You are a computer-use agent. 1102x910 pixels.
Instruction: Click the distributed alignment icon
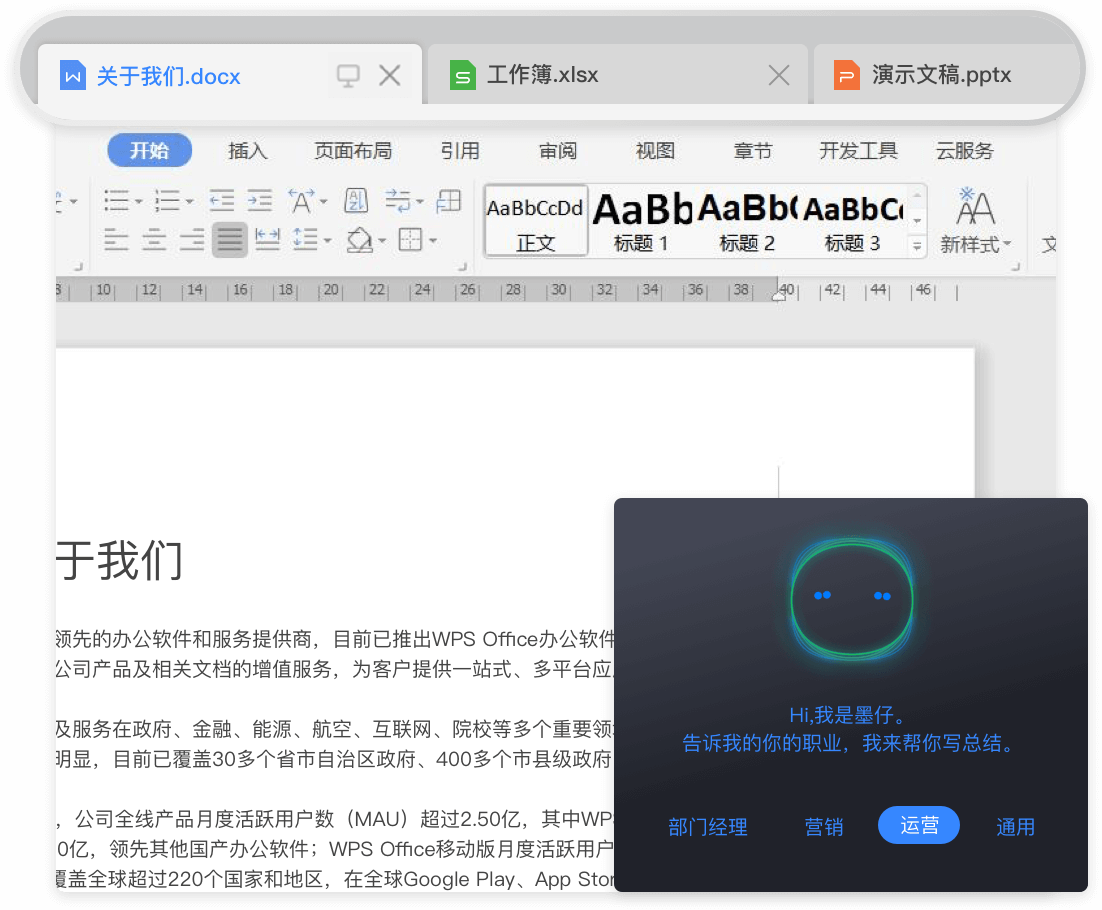[267, 240]
